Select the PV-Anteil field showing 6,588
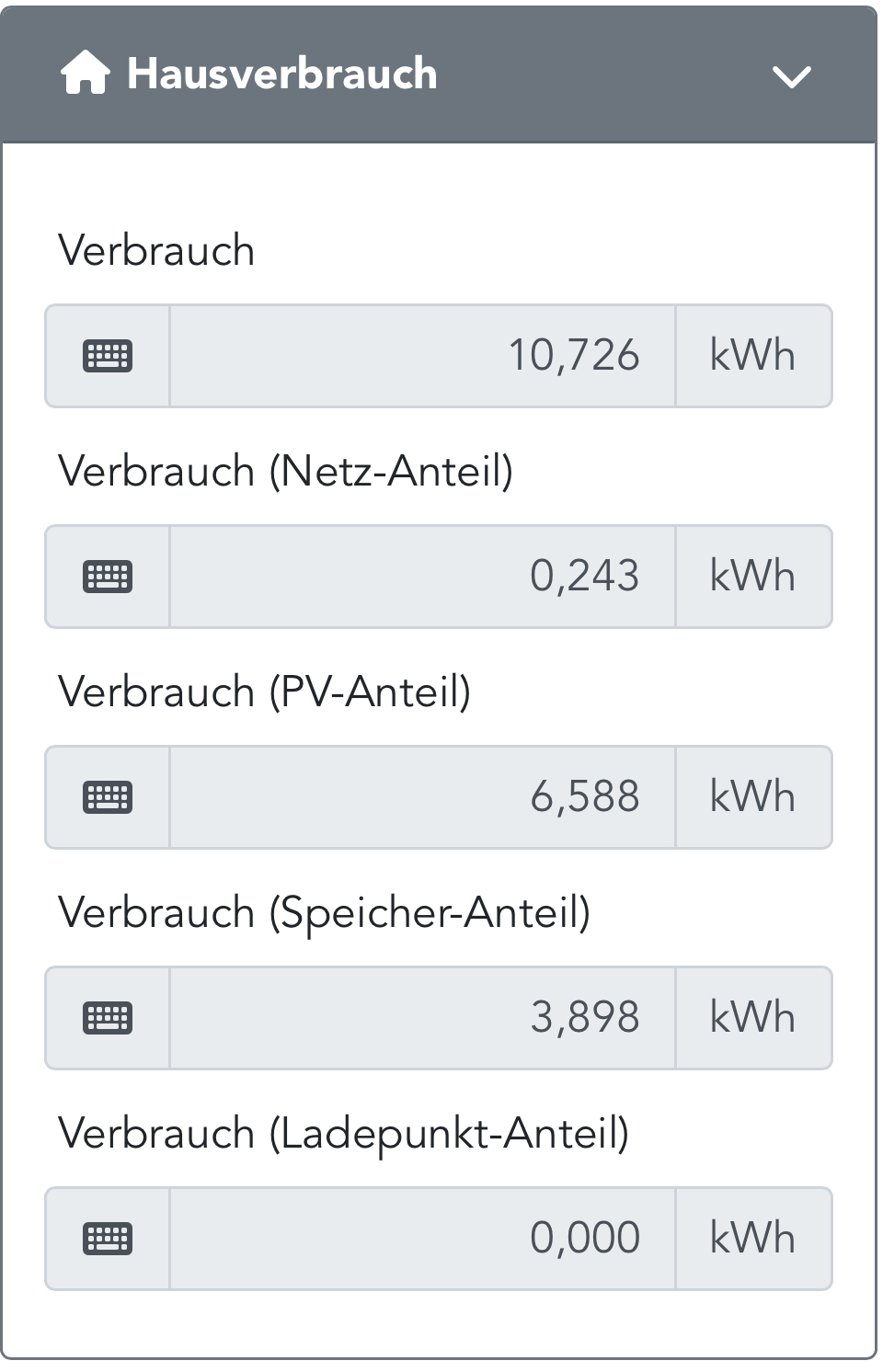The height and width of the screenshot is (1372, 883). (423, 797)
